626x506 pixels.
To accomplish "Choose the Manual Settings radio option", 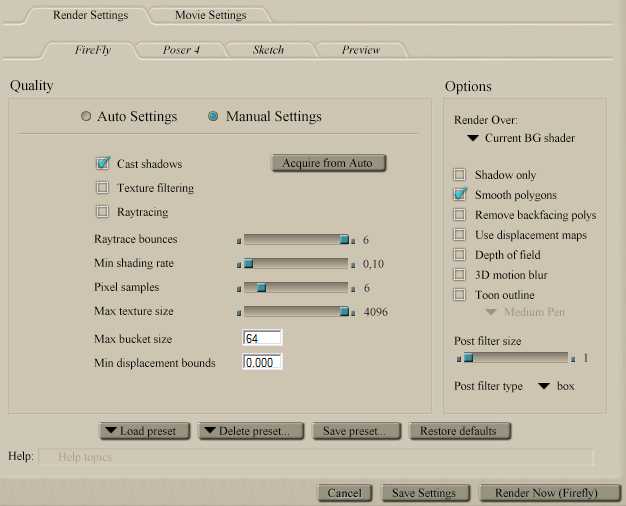I will 214,117.
